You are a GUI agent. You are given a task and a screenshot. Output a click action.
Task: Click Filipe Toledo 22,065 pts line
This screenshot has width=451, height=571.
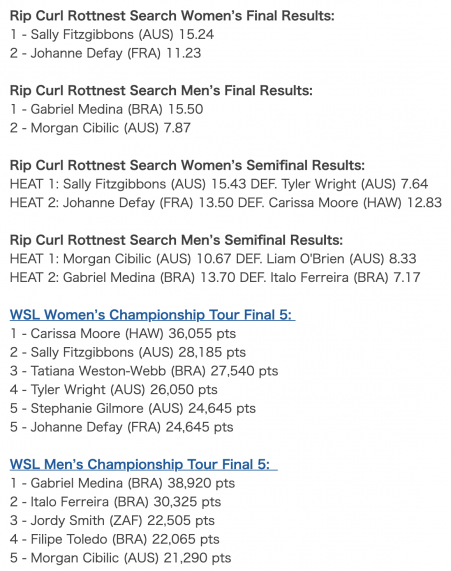114,539
